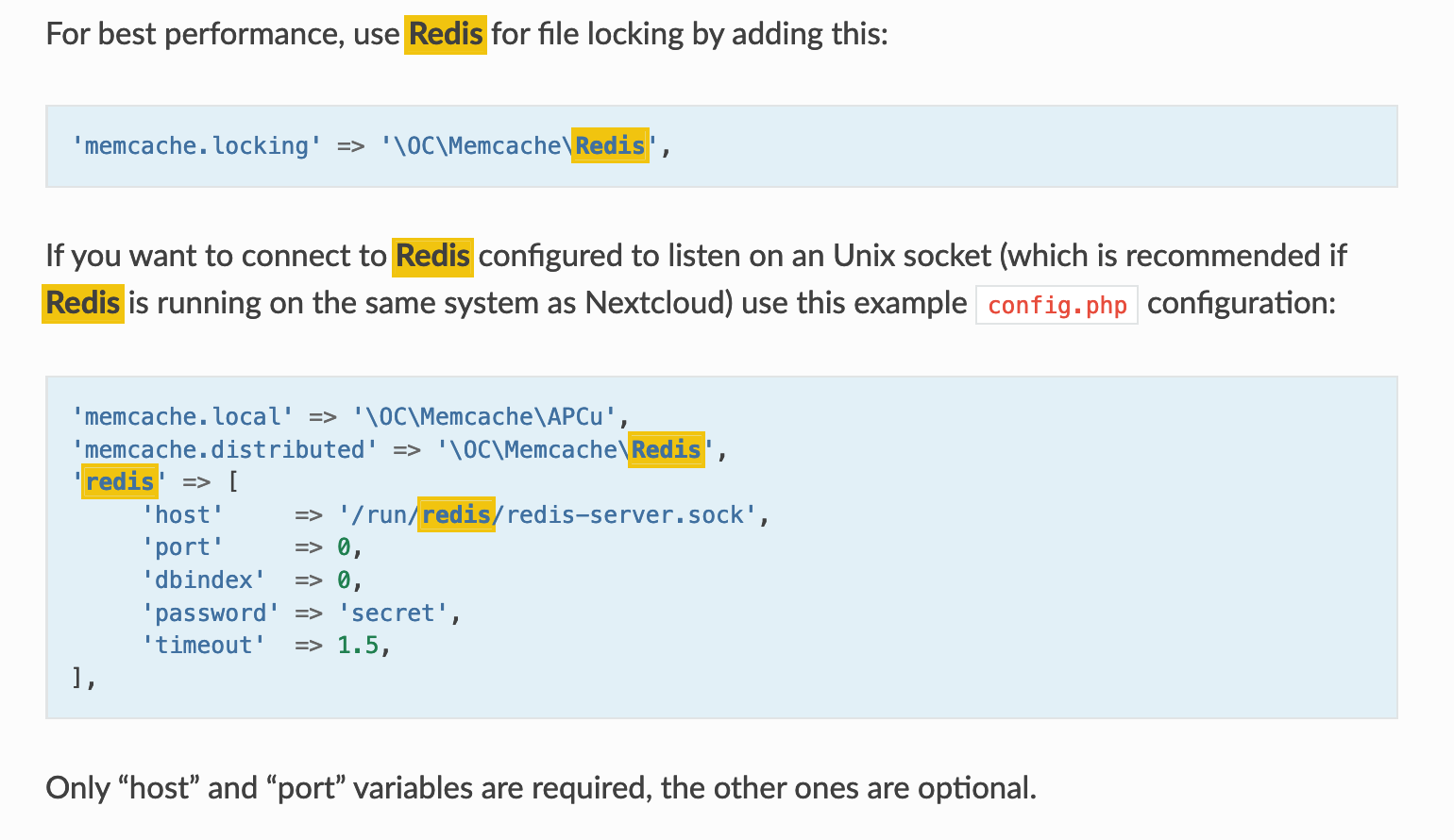Click highlighted Redis before 'is running on'
Screen dimensions: 1454x840
tap(83, 304)
